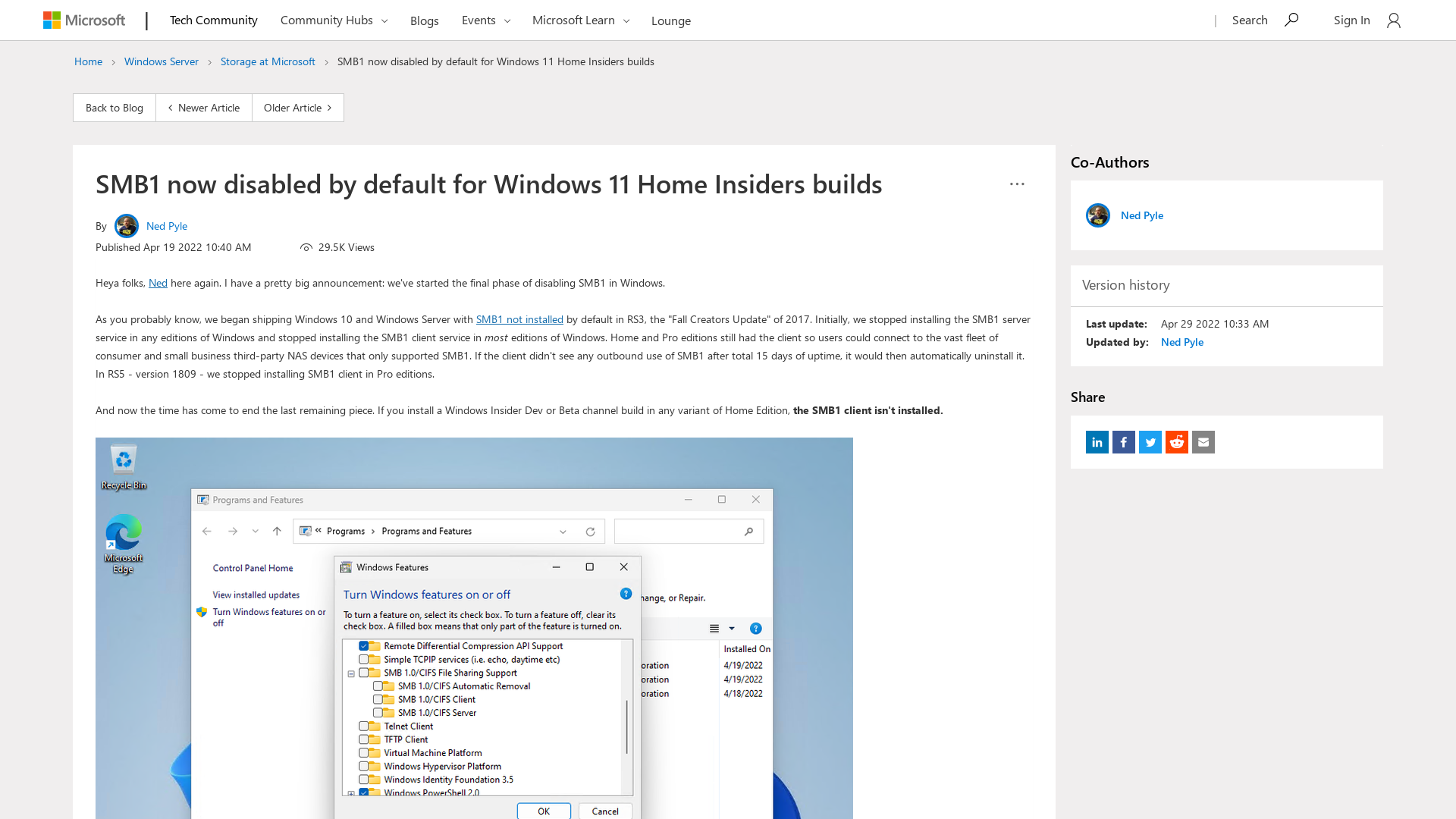Viewport: 1456px width, 819px height.
Task: Check SMB 1.0/CIFS Server checkbox
Action: pos(378,713)
